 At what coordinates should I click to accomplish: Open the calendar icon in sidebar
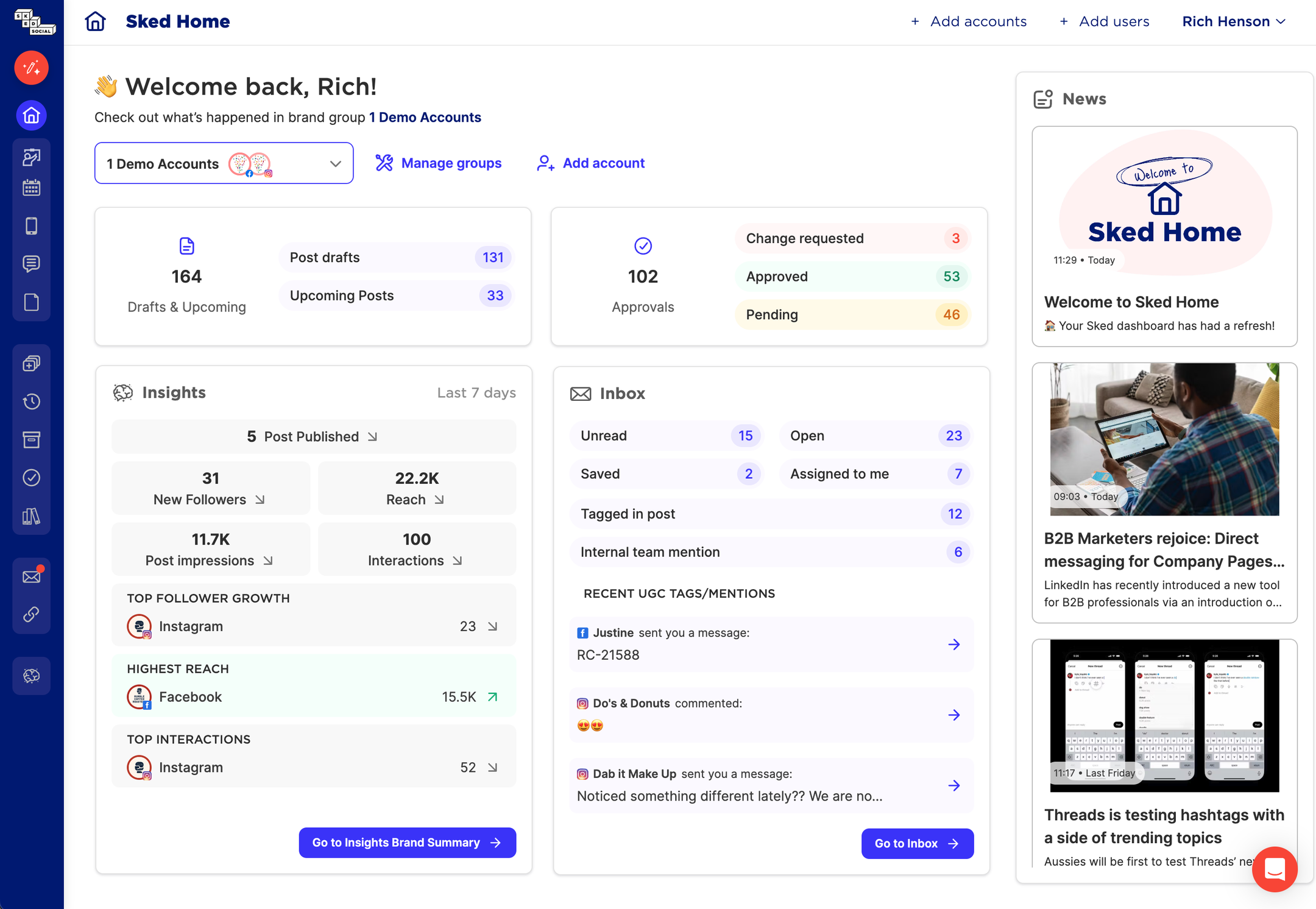(32, 188)
